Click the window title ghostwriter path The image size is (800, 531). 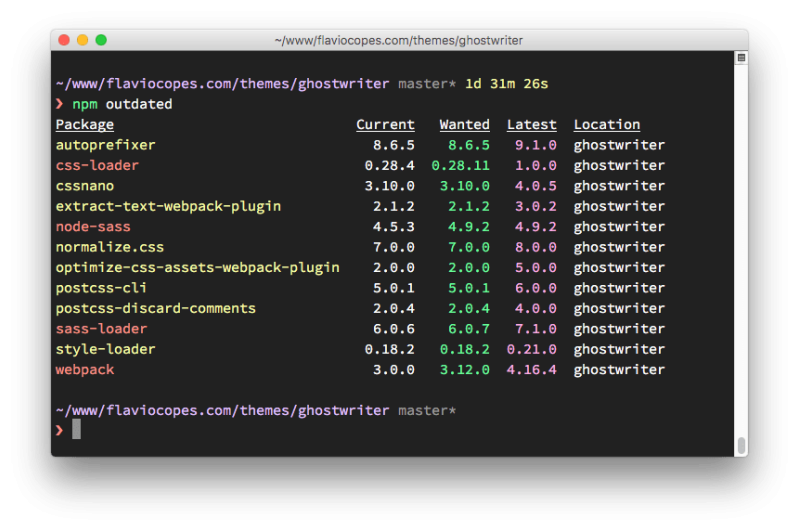pyautogui.click(x=398, y=40)
